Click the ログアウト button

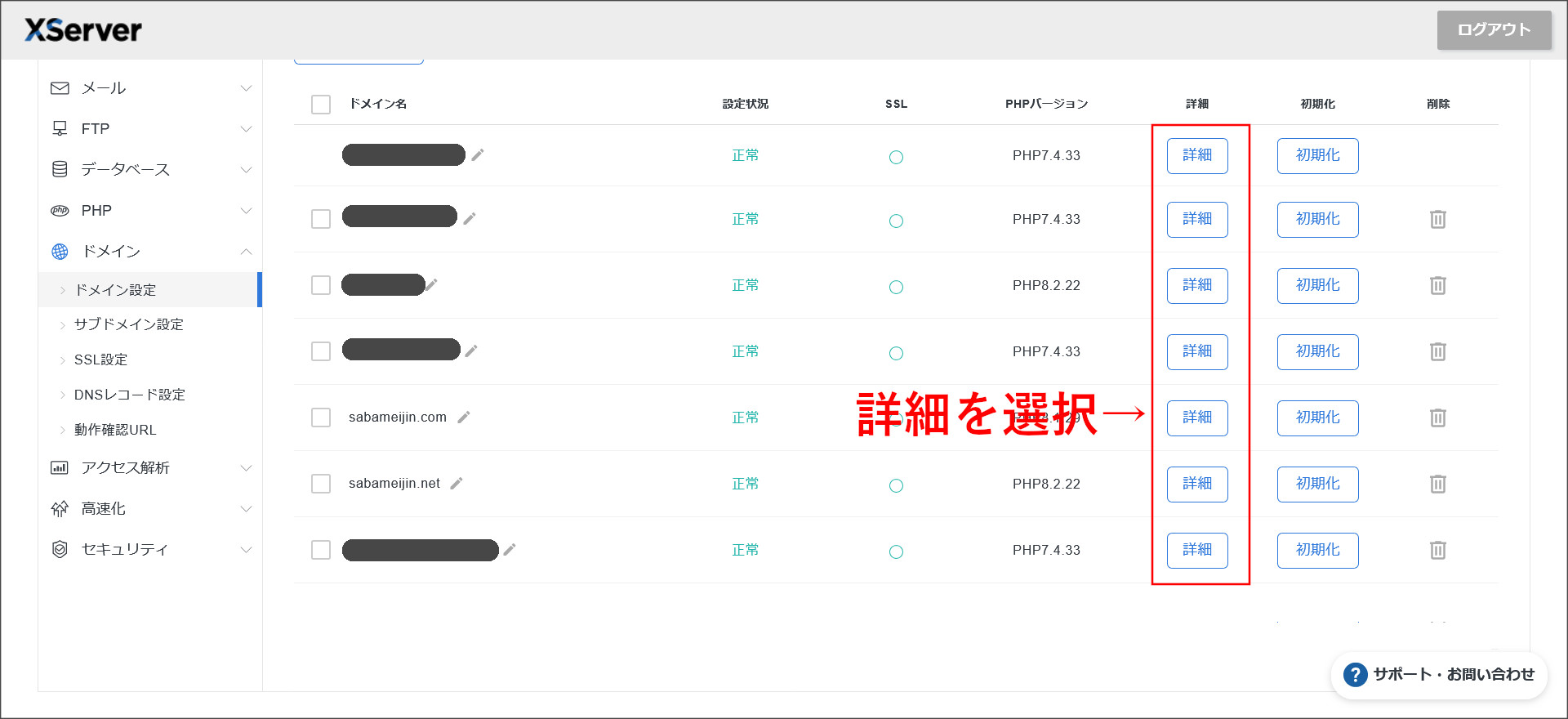(1494, 30)
